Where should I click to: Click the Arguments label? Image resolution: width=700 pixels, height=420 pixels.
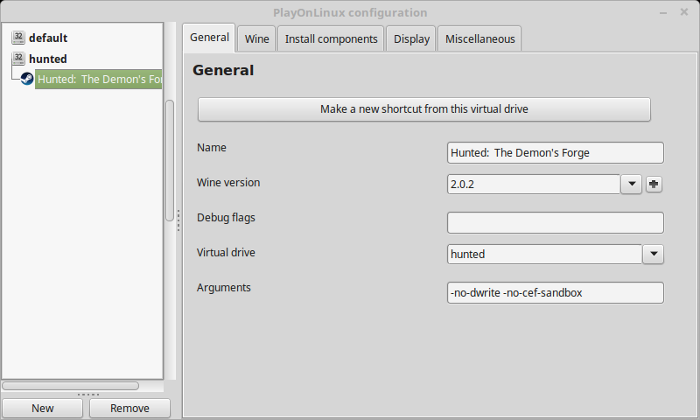click(224, 288)
